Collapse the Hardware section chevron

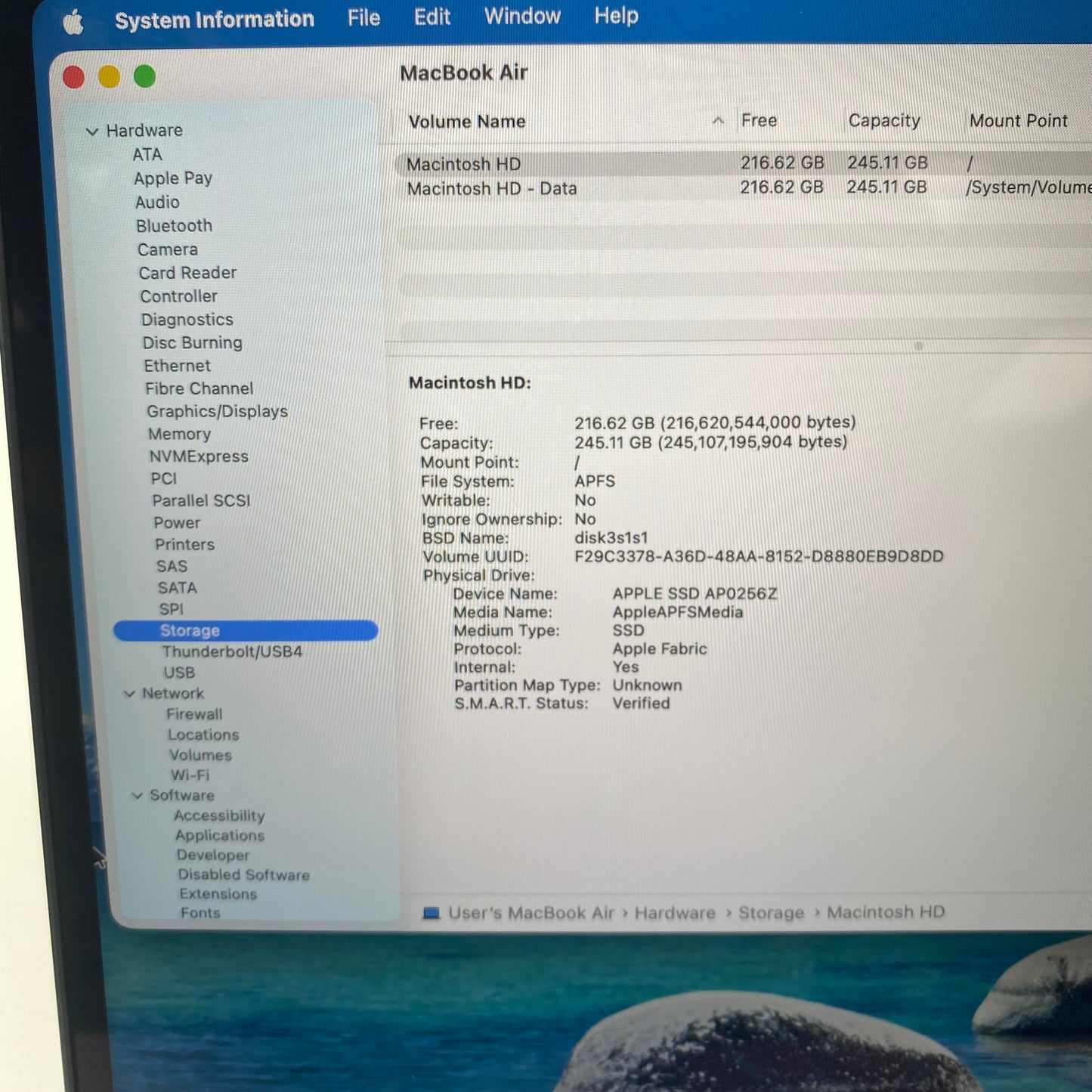click(92, 131)
